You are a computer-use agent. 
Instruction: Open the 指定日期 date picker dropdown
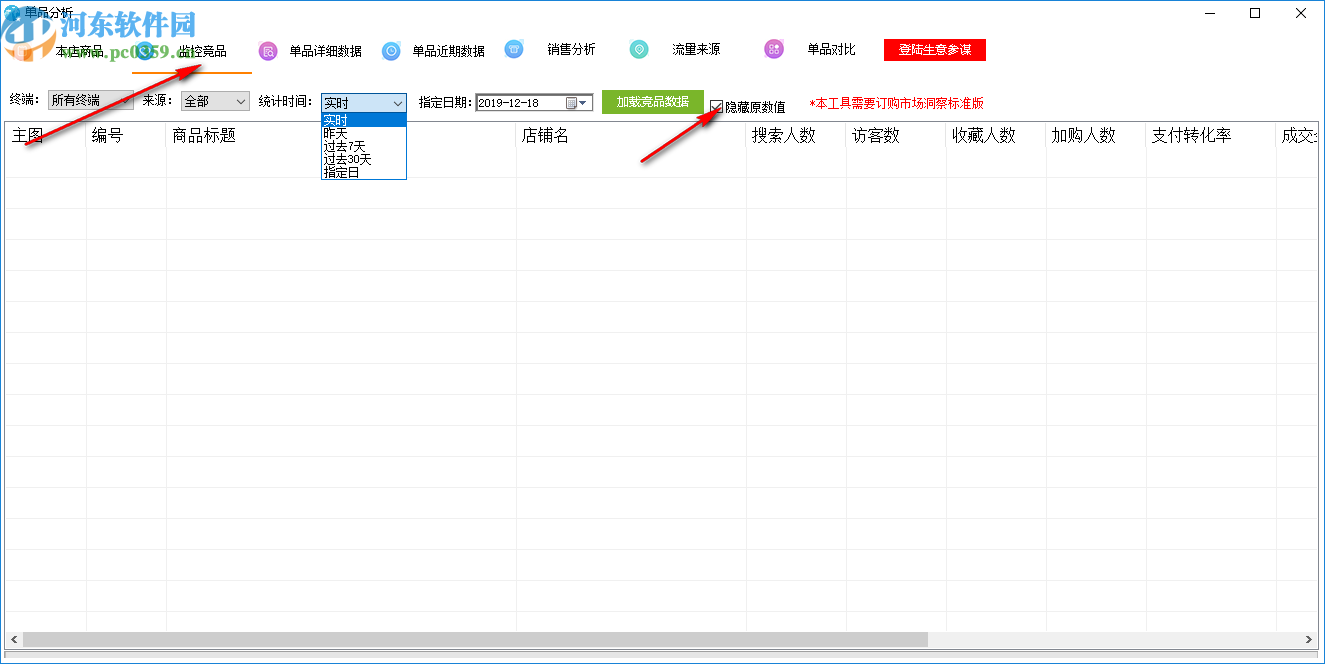tap(582, 102)
